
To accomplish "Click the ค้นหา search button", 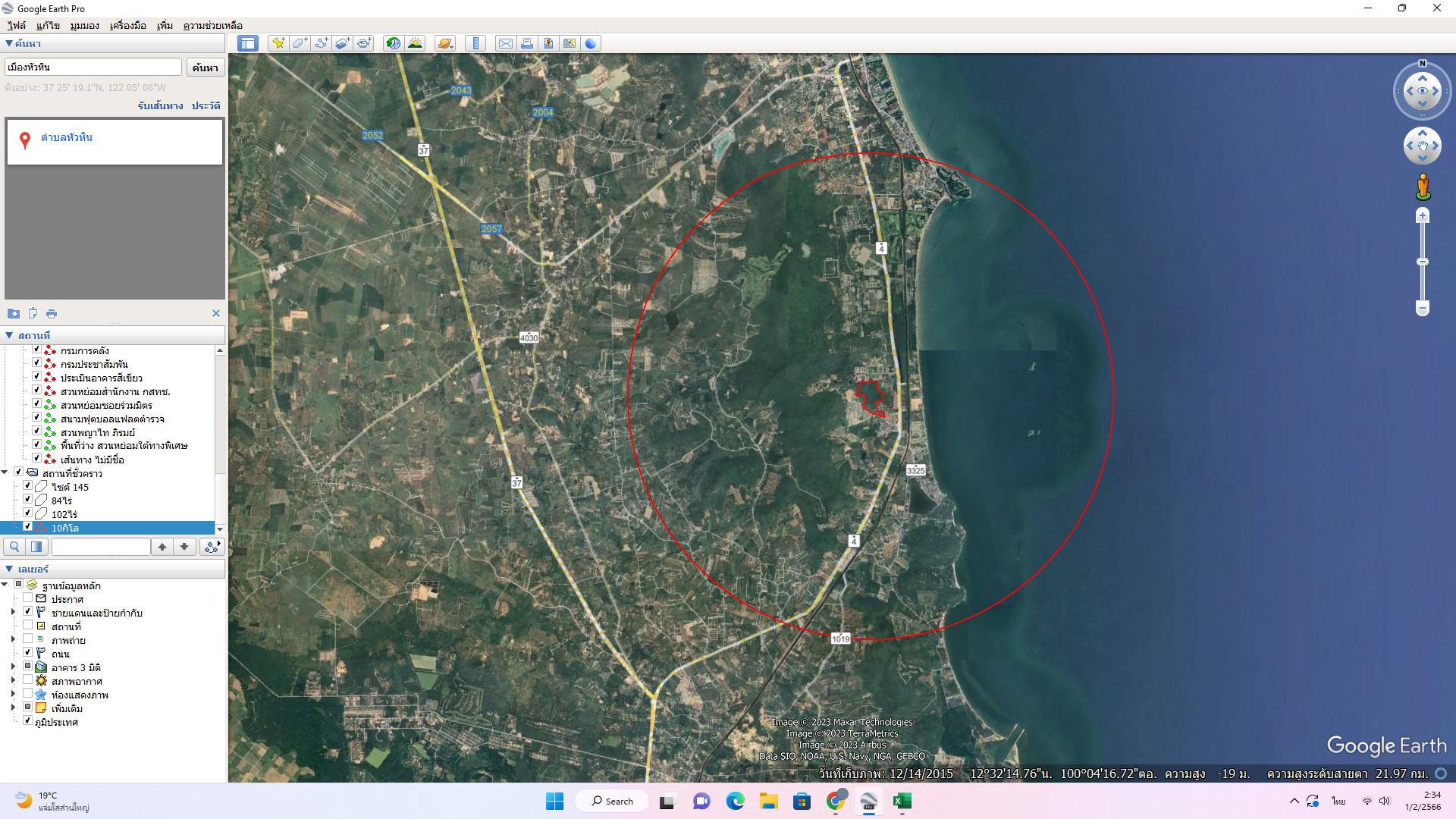I will [x=205, y=67].
